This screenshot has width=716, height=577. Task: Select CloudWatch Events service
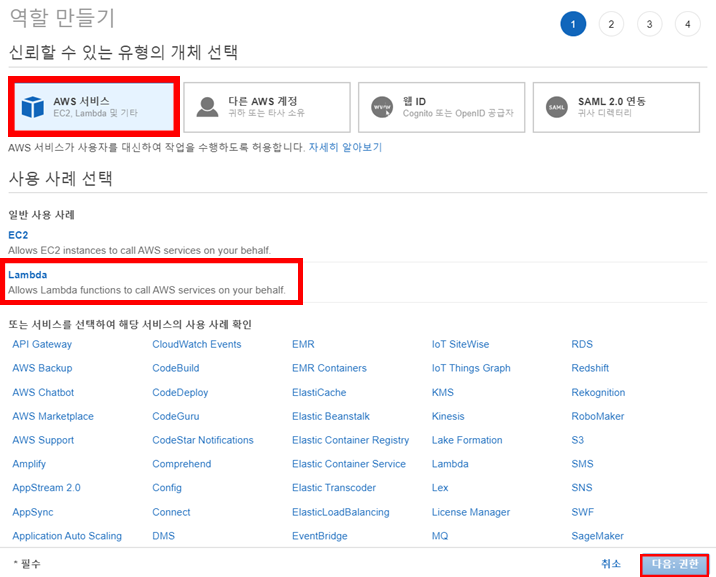click(197, 344)
